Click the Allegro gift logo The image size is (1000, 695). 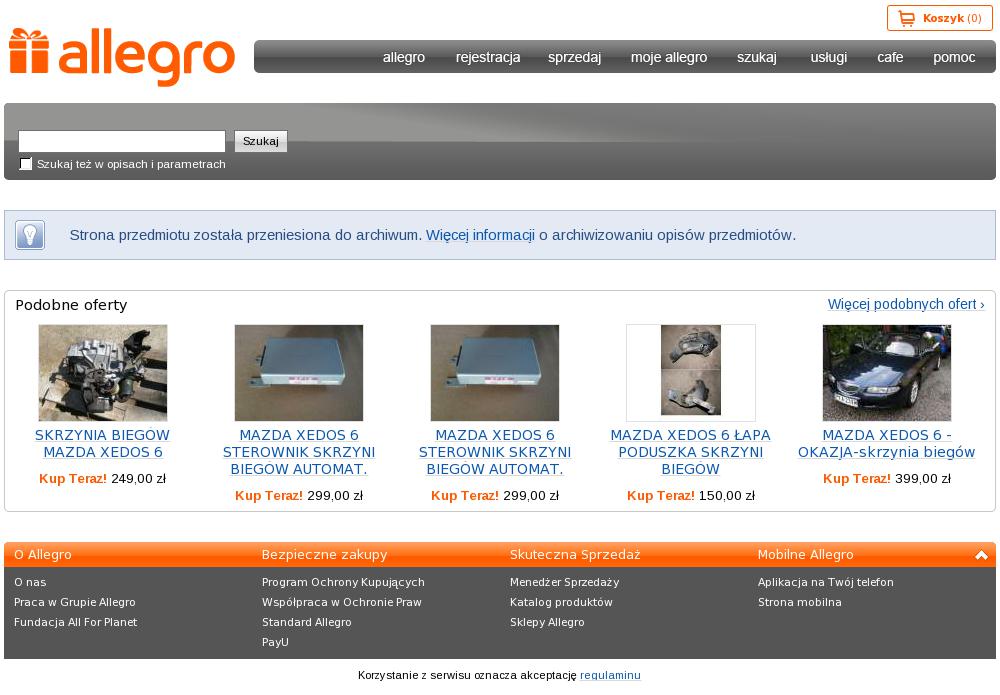121,57
